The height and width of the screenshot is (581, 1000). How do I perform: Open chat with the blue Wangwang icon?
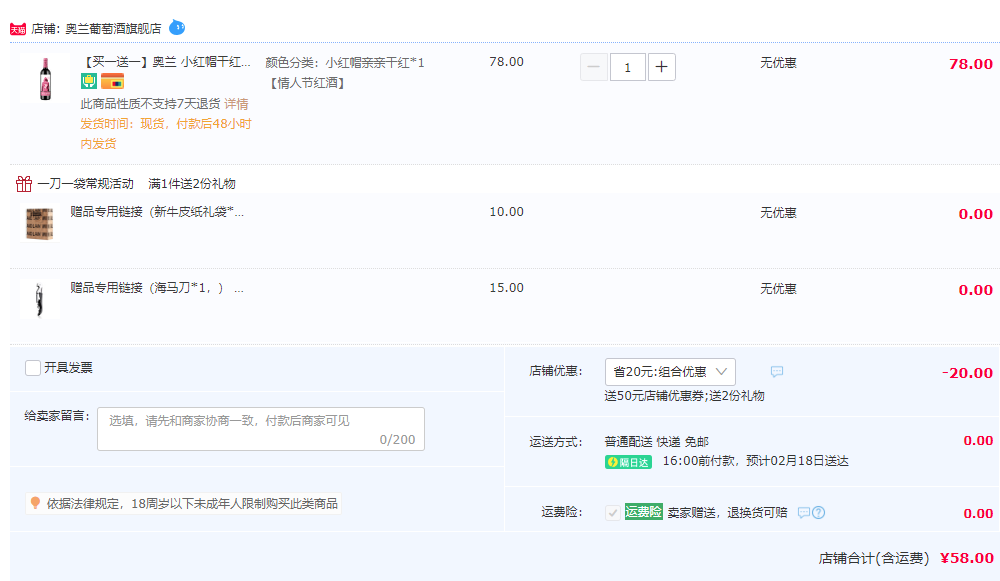coord(177,27)
